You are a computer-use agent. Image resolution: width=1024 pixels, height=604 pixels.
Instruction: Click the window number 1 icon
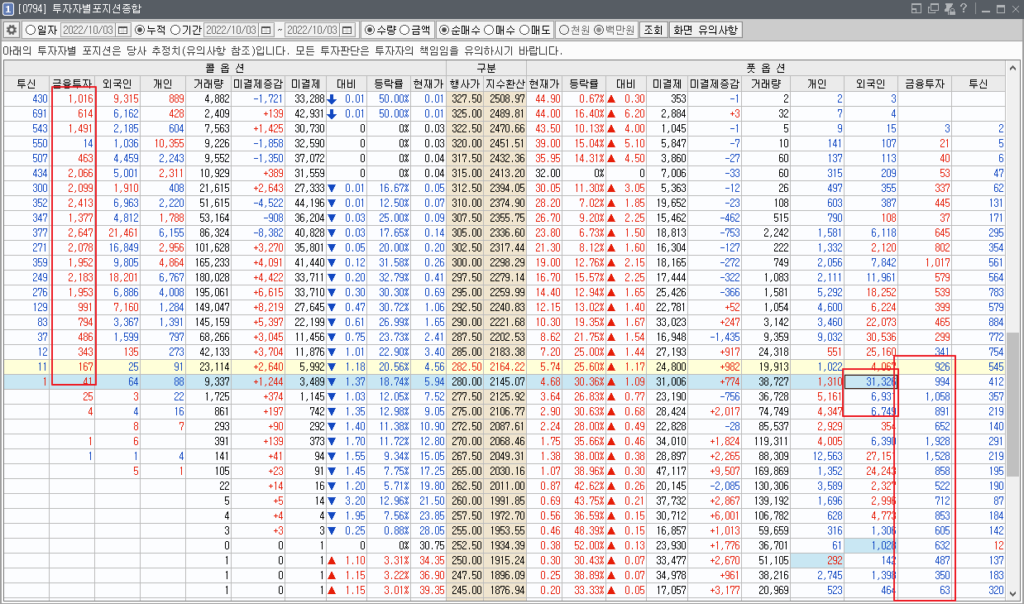coord(8,9)
